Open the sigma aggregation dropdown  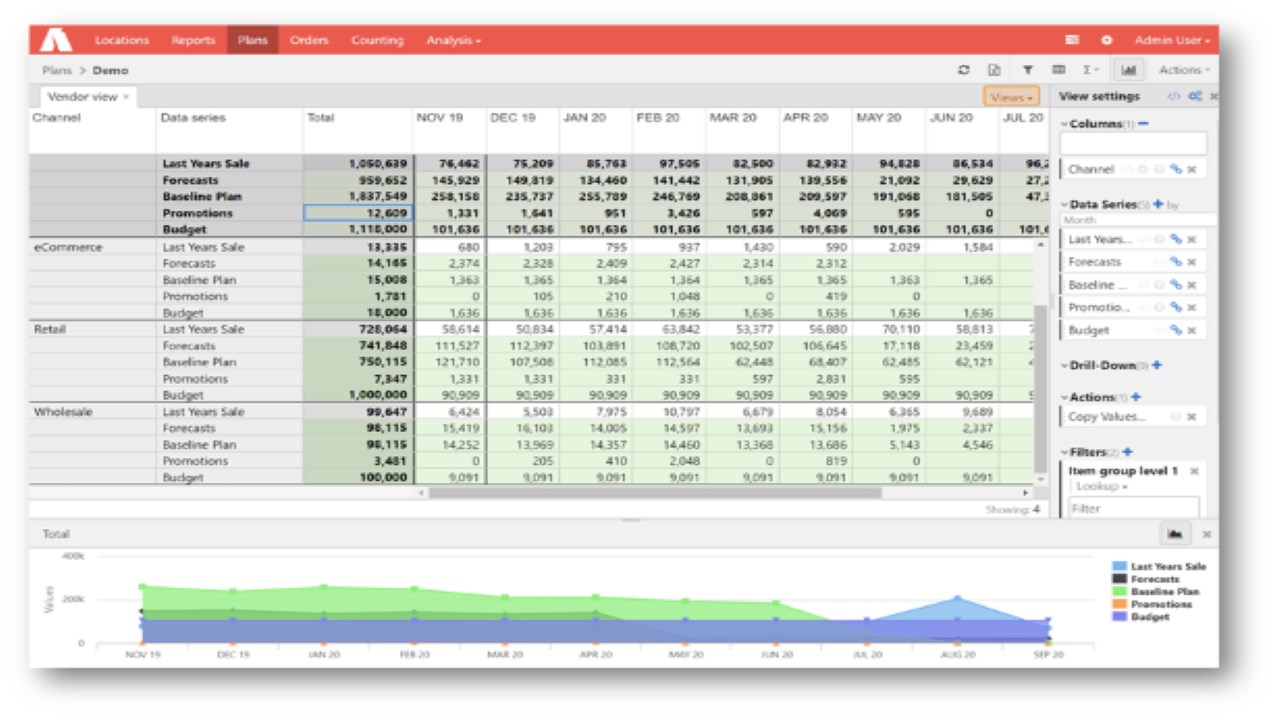click(1090, 70)
